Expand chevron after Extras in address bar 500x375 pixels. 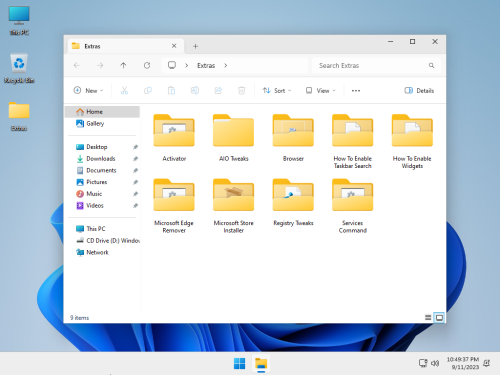226,66
